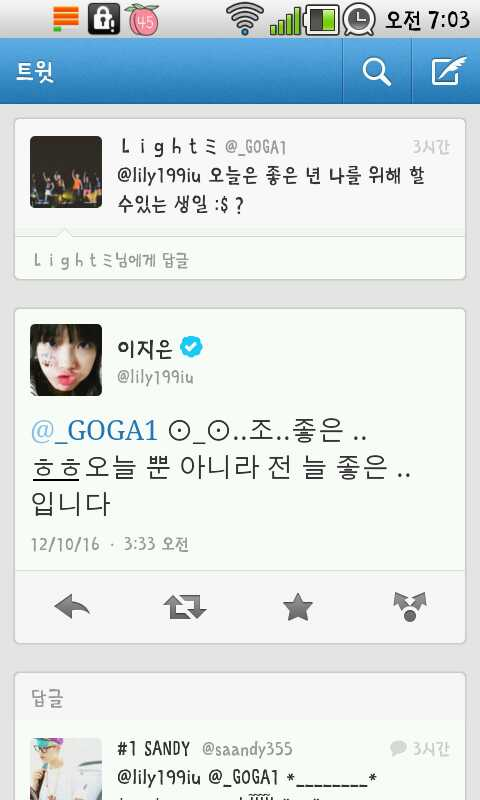Open the #1 SANDY reply tweet
Image resolution: width=480 pixels, height=800 pixels.
click(x=240, y=765)
